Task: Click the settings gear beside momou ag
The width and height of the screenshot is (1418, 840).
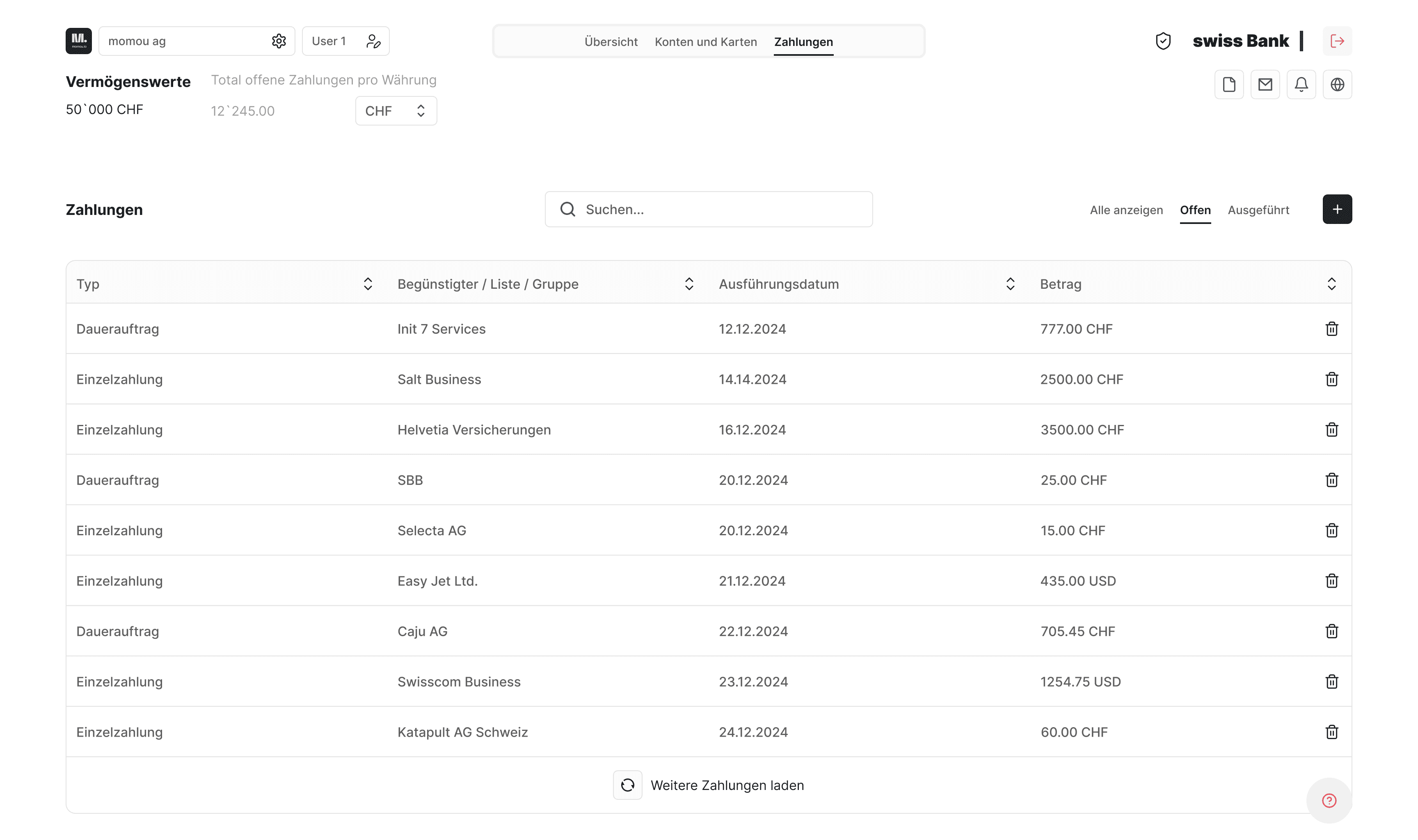Action: 279,41
